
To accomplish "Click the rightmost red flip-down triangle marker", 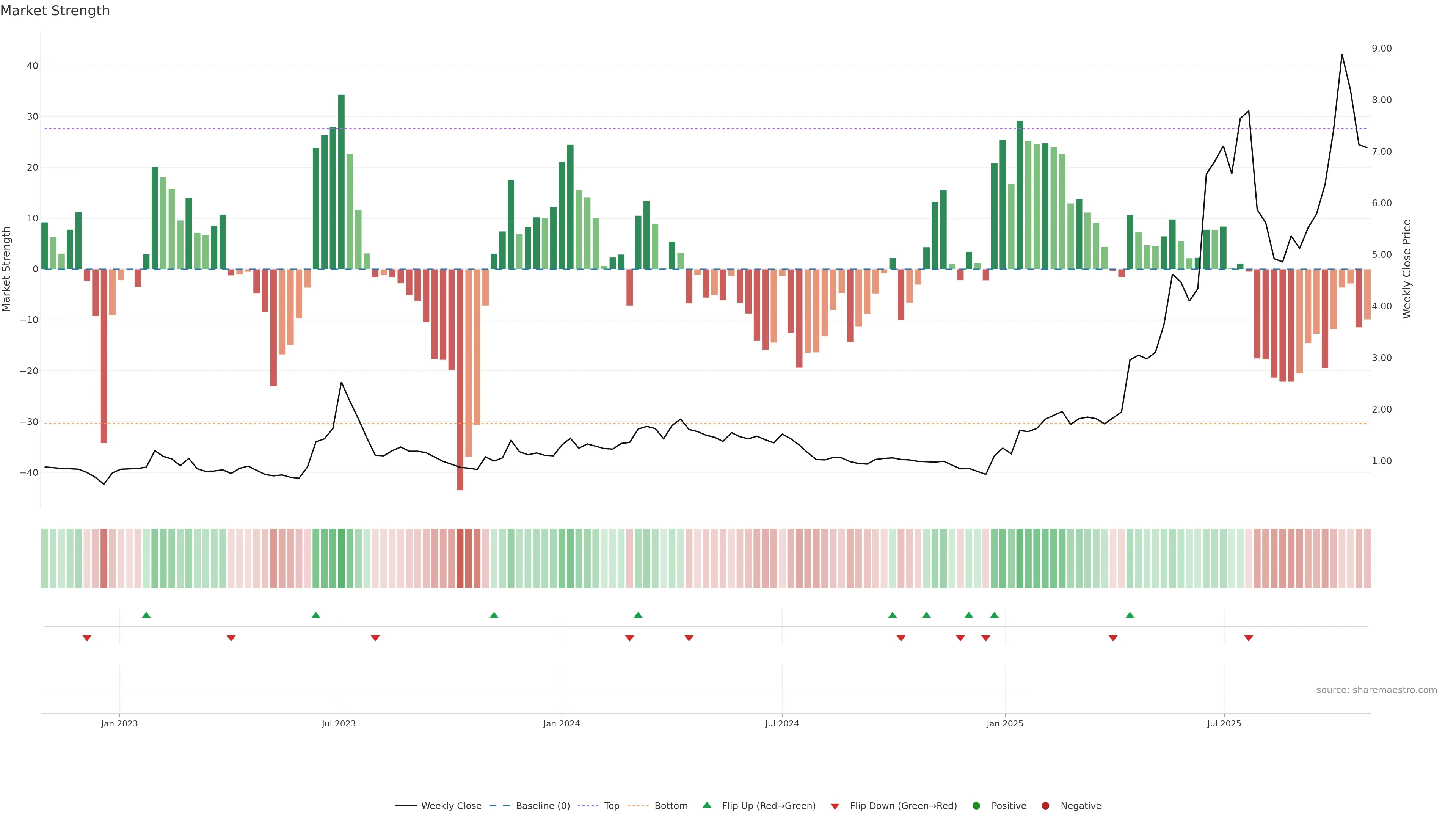I will coord(1249,638).
